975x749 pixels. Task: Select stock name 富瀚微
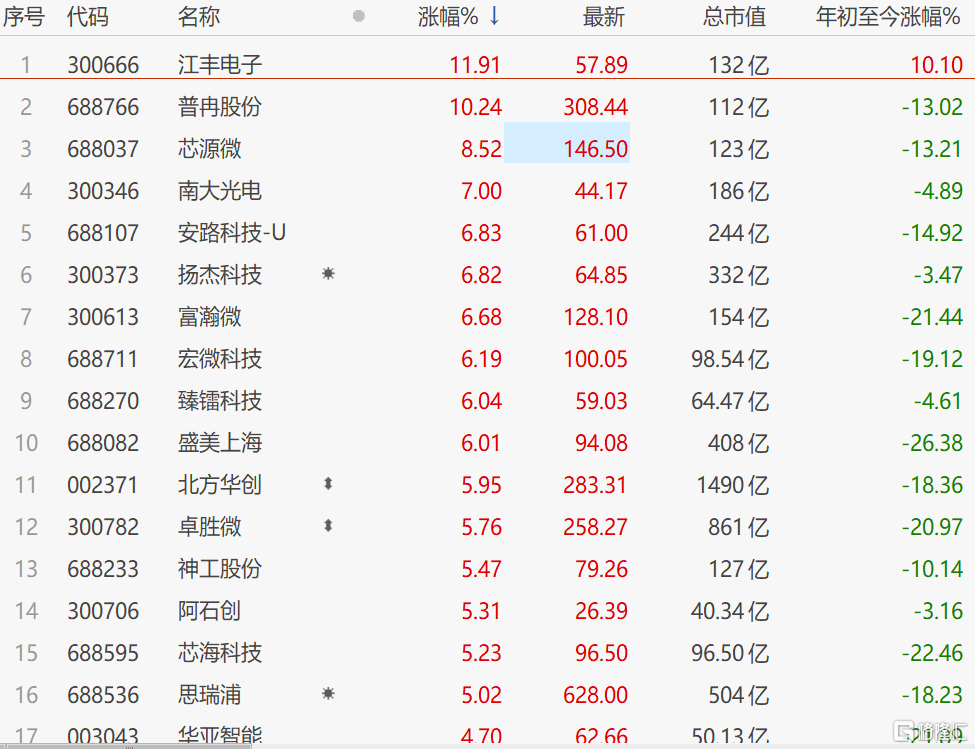210,317
